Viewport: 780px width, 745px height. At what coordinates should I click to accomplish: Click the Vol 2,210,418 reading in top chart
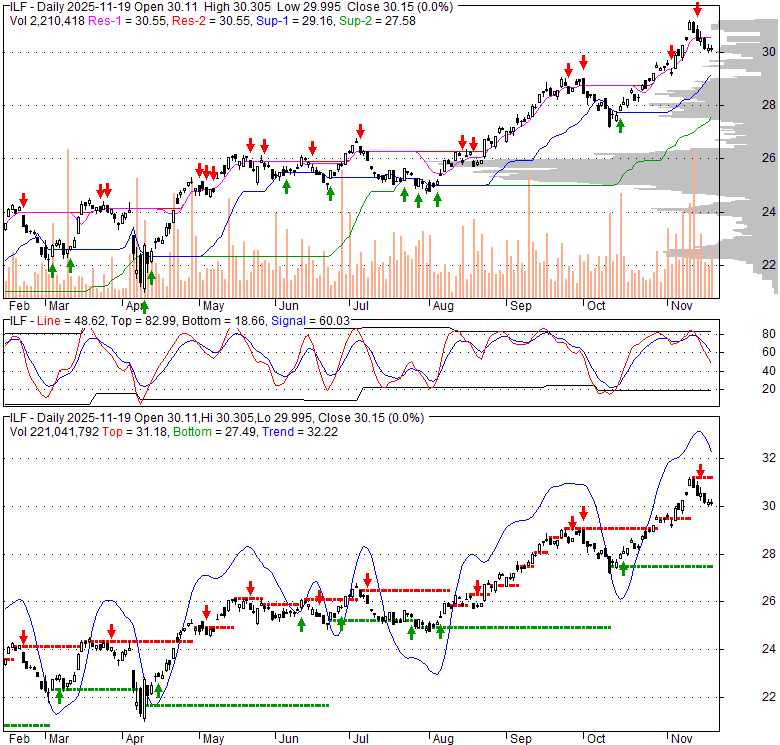[47, 21]
